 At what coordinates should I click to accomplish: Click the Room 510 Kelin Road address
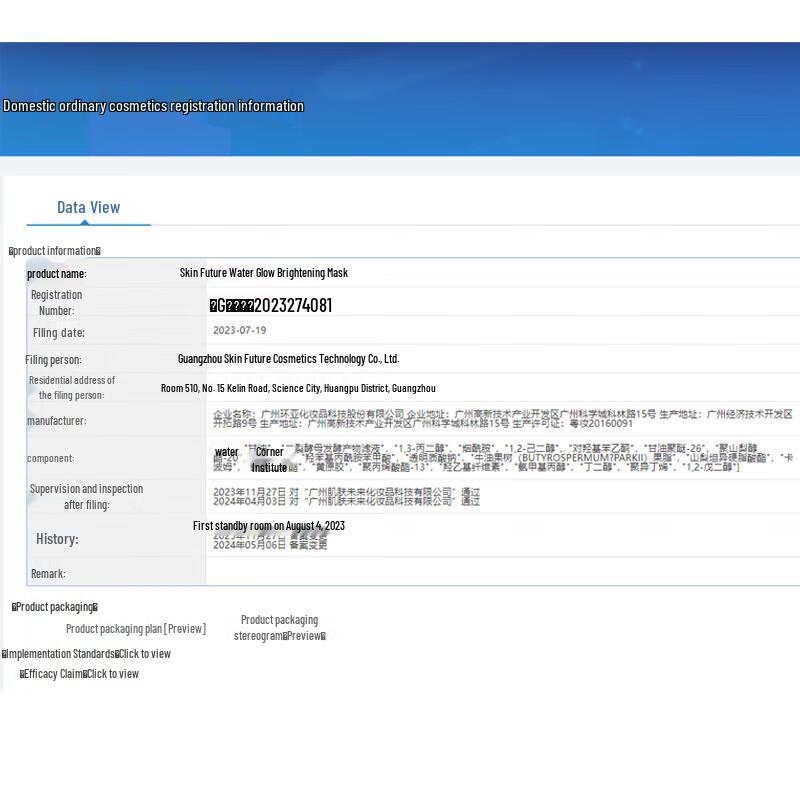[298, 388]
